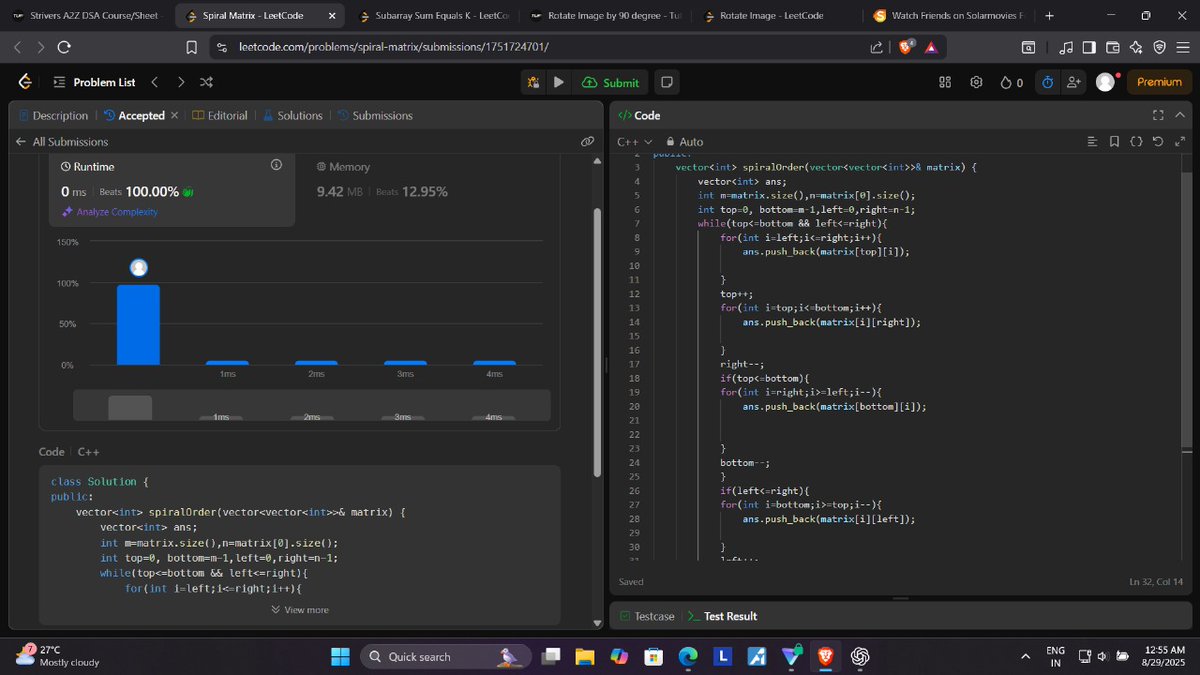Pick a random problem with shuffle icon
1200x675 pixels.
coord(206,82)
